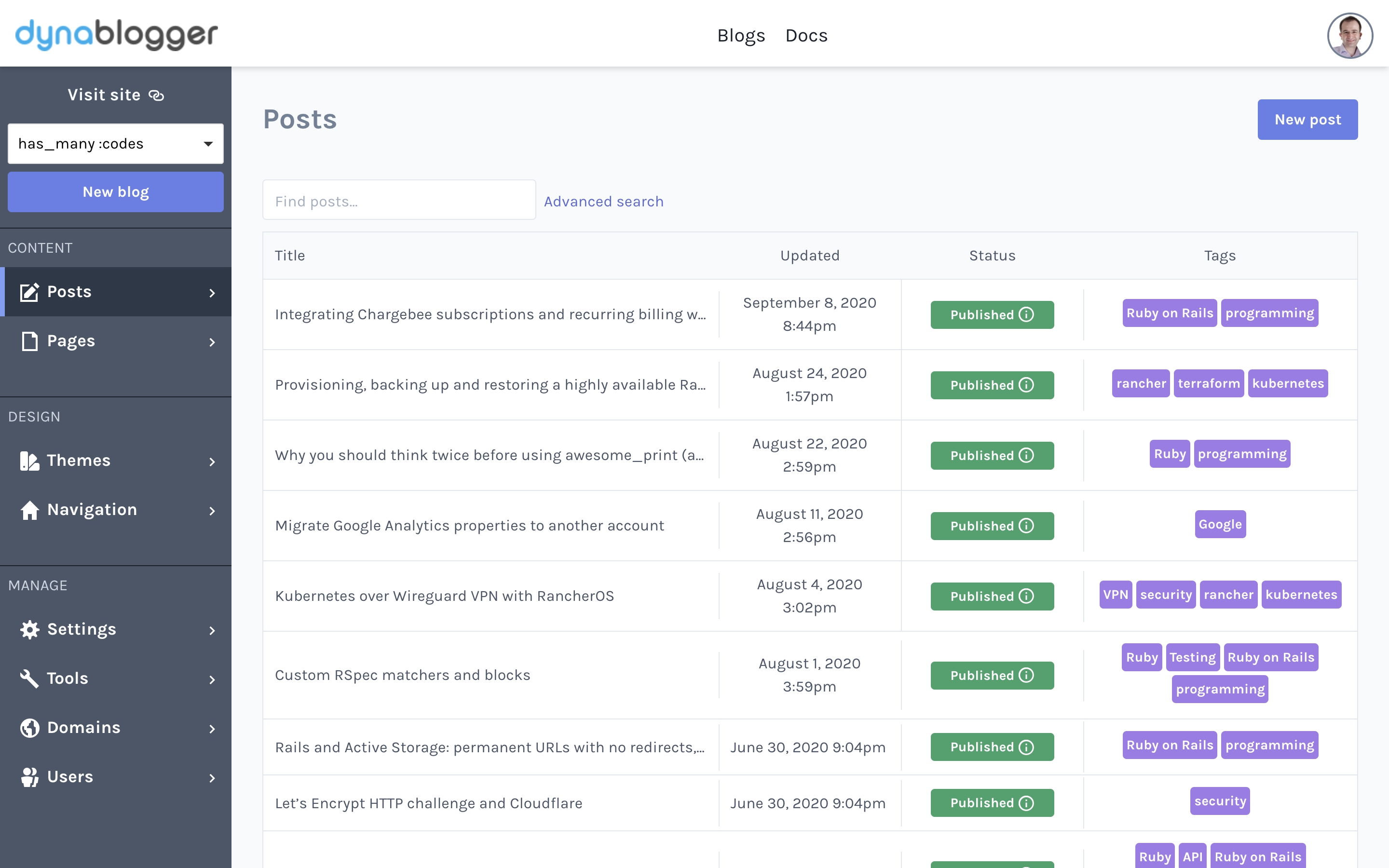Click the Posts pencil-edit icon in sidebar
The image size is (1389, 868).
[29, 292]
